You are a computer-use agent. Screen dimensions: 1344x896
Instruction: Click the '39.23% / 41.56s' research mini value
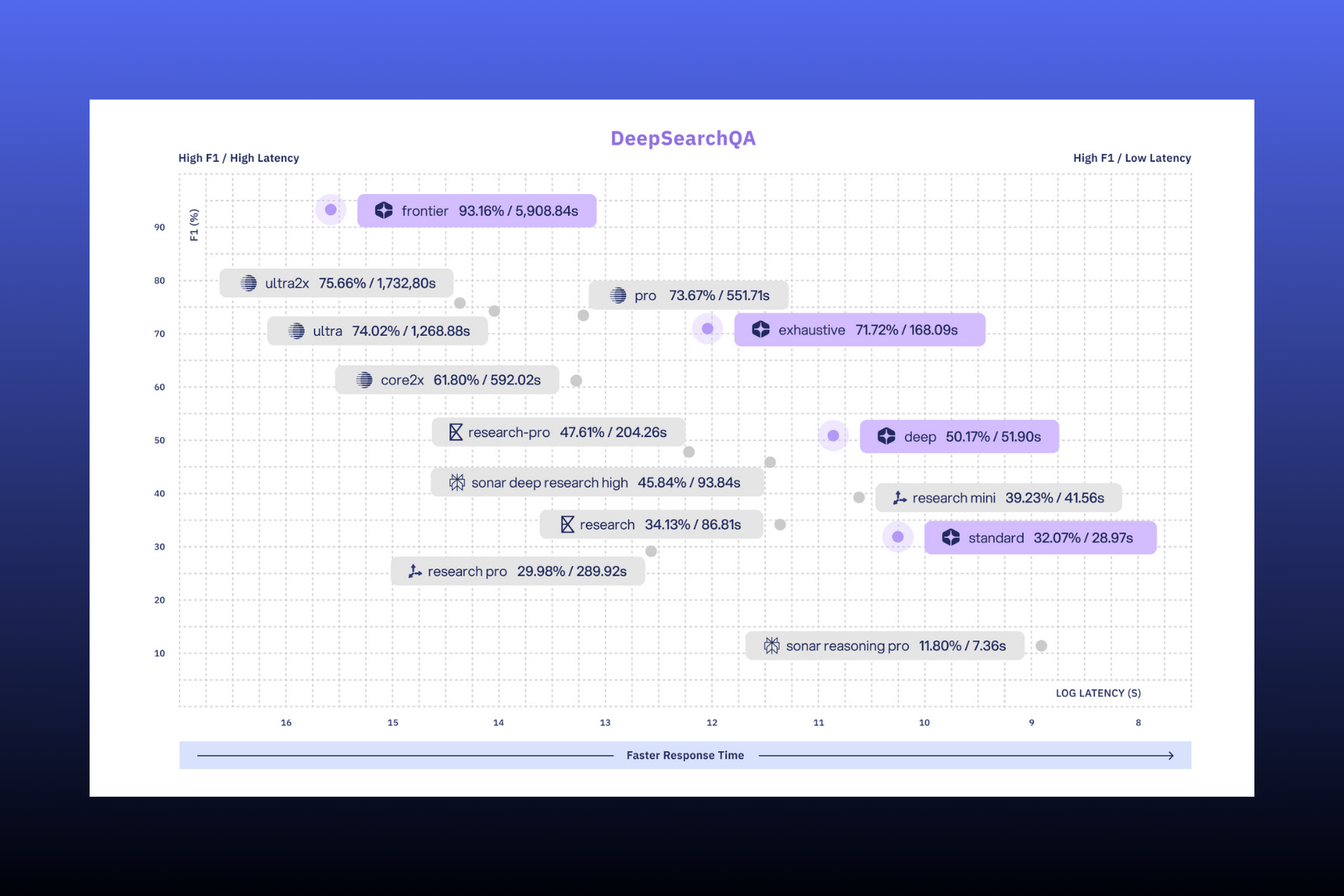[1054, 498]
